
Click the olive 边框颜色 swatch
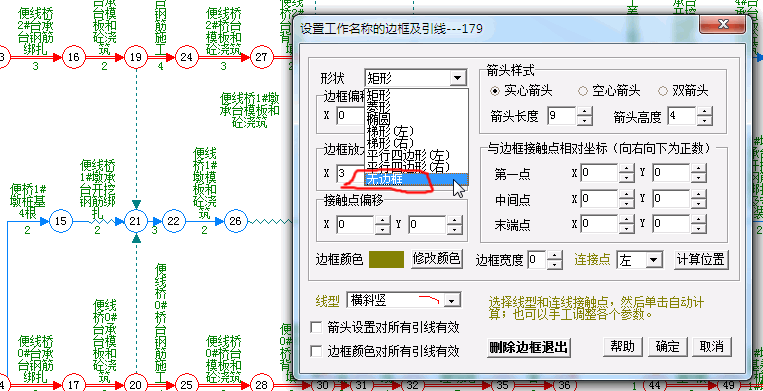(x=386, y=259)
